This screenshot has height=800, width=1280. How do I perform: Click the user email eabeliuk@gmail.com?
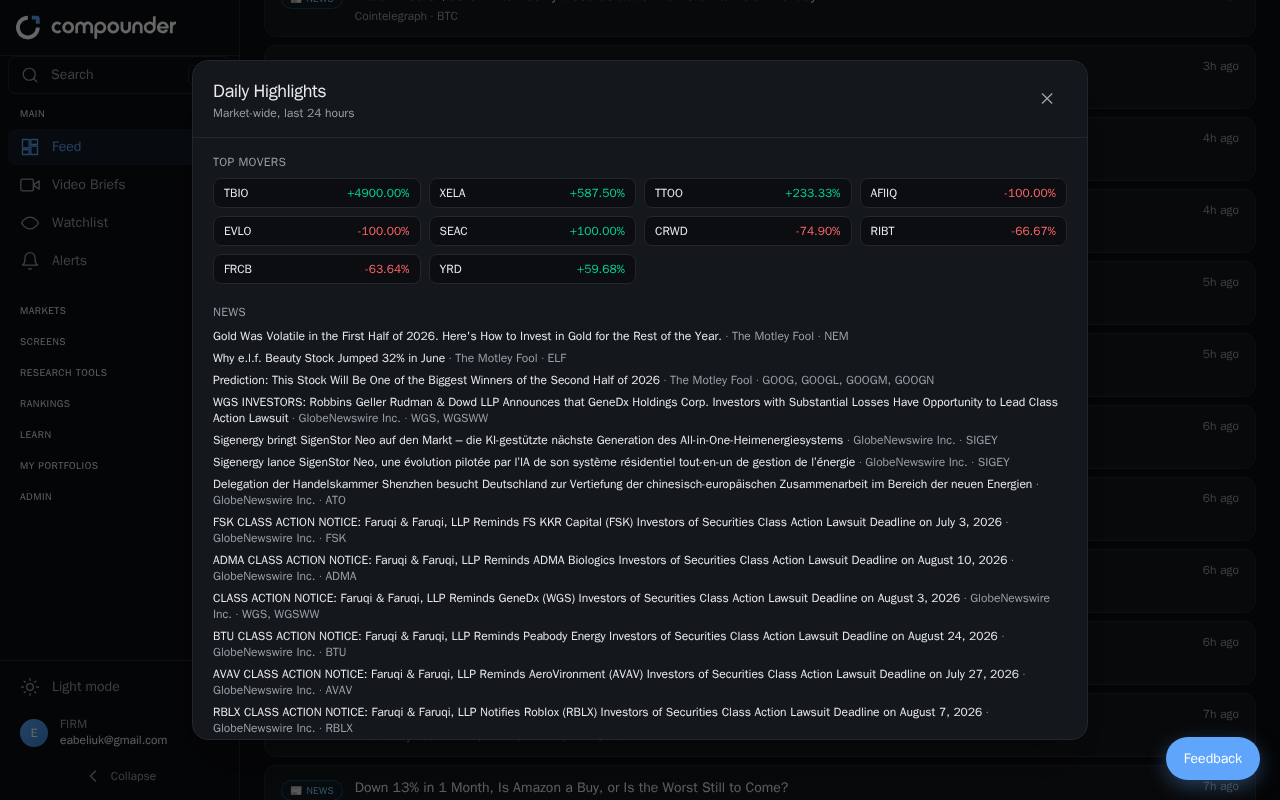113,741
